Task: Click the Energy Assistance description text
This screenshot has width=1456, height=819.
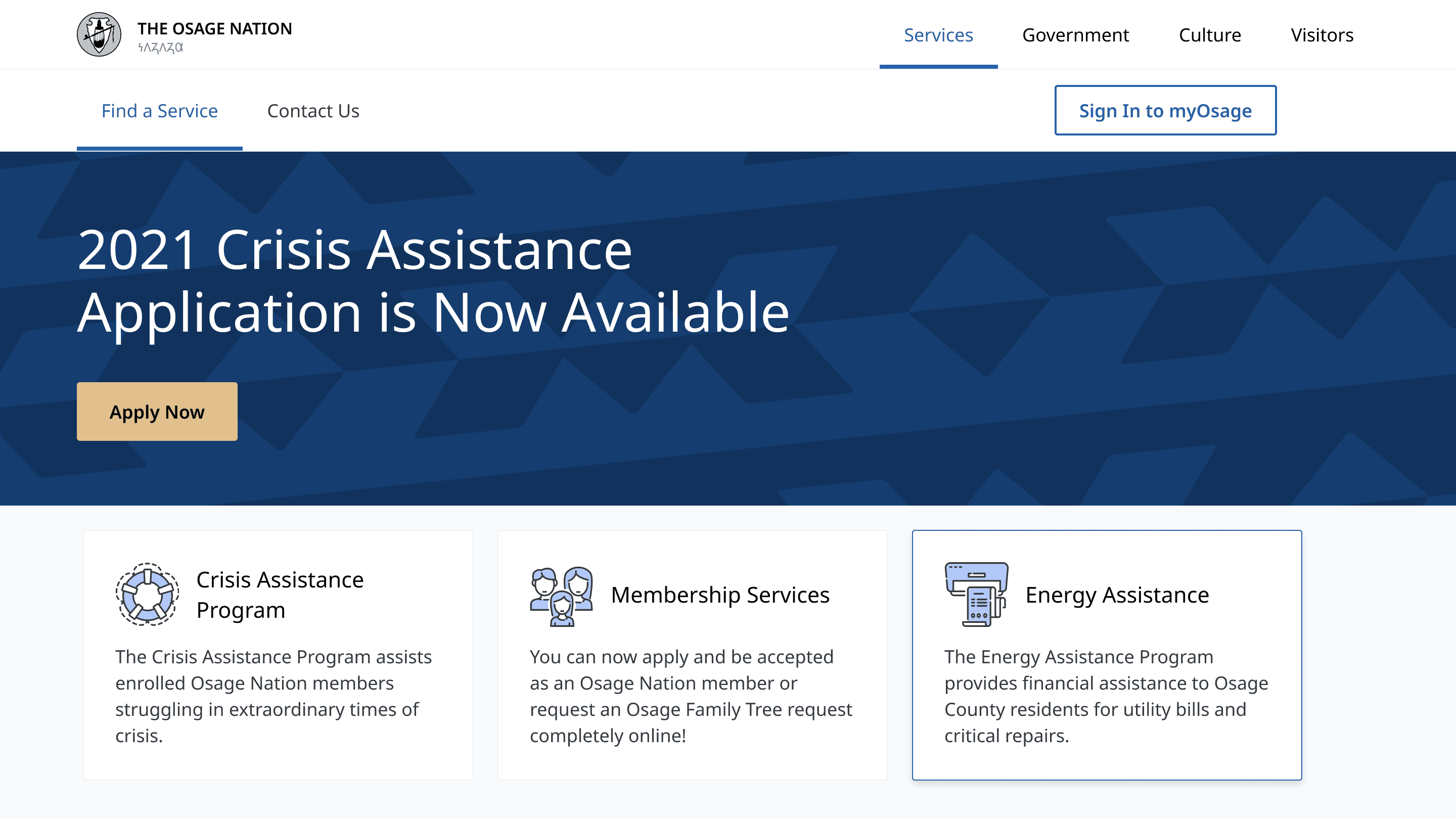Action: click(x=1106, y=696)
